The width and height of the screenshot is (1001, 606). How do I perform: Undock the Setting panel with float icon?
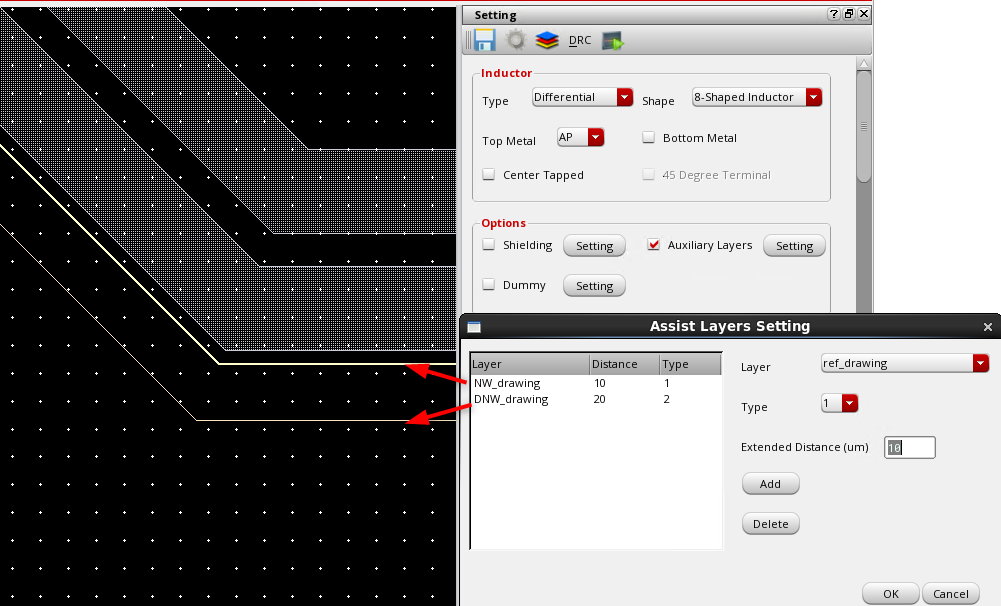pyautogui.click(x=848, y=15)
